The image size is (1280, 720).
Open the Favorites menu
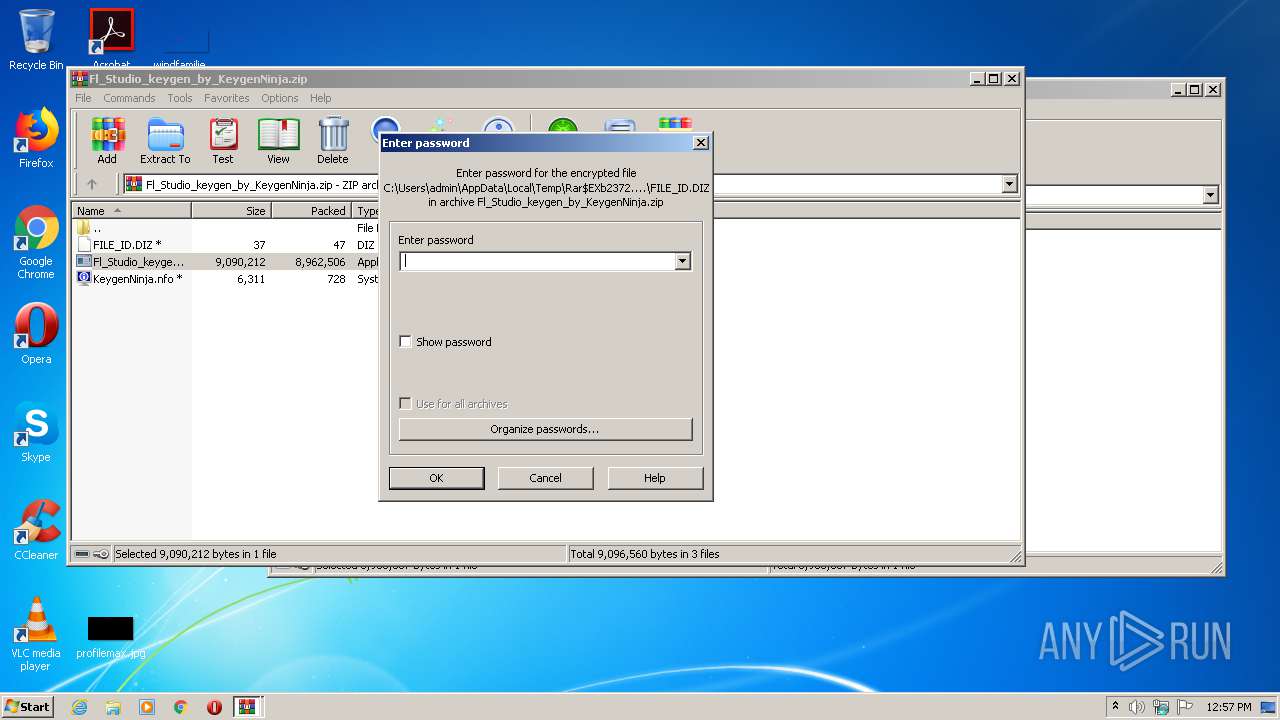[x=227, y=98]
